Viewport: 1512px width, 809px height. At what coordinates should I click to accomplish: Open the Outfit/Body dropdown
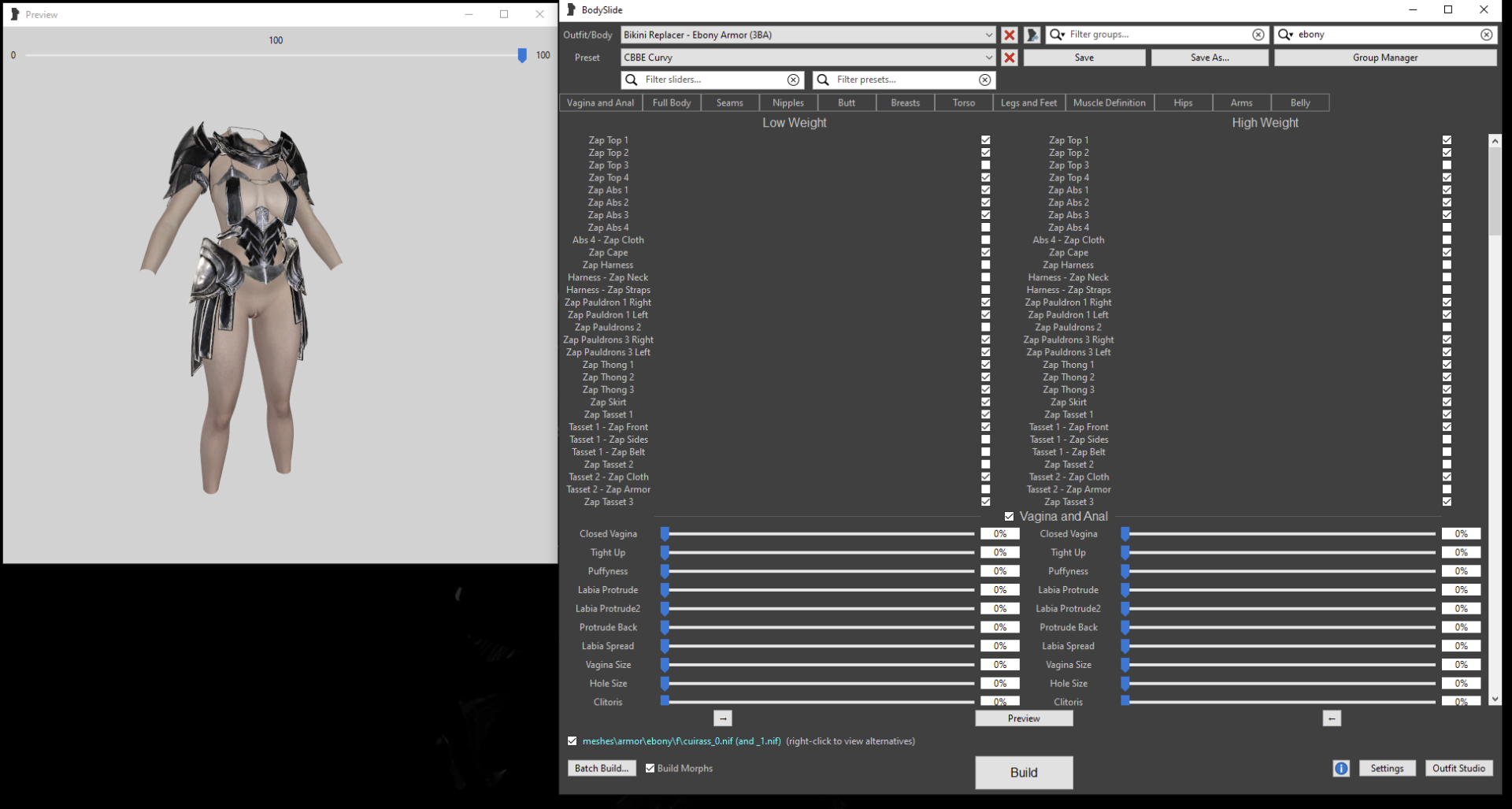click(x=808, y=35)
